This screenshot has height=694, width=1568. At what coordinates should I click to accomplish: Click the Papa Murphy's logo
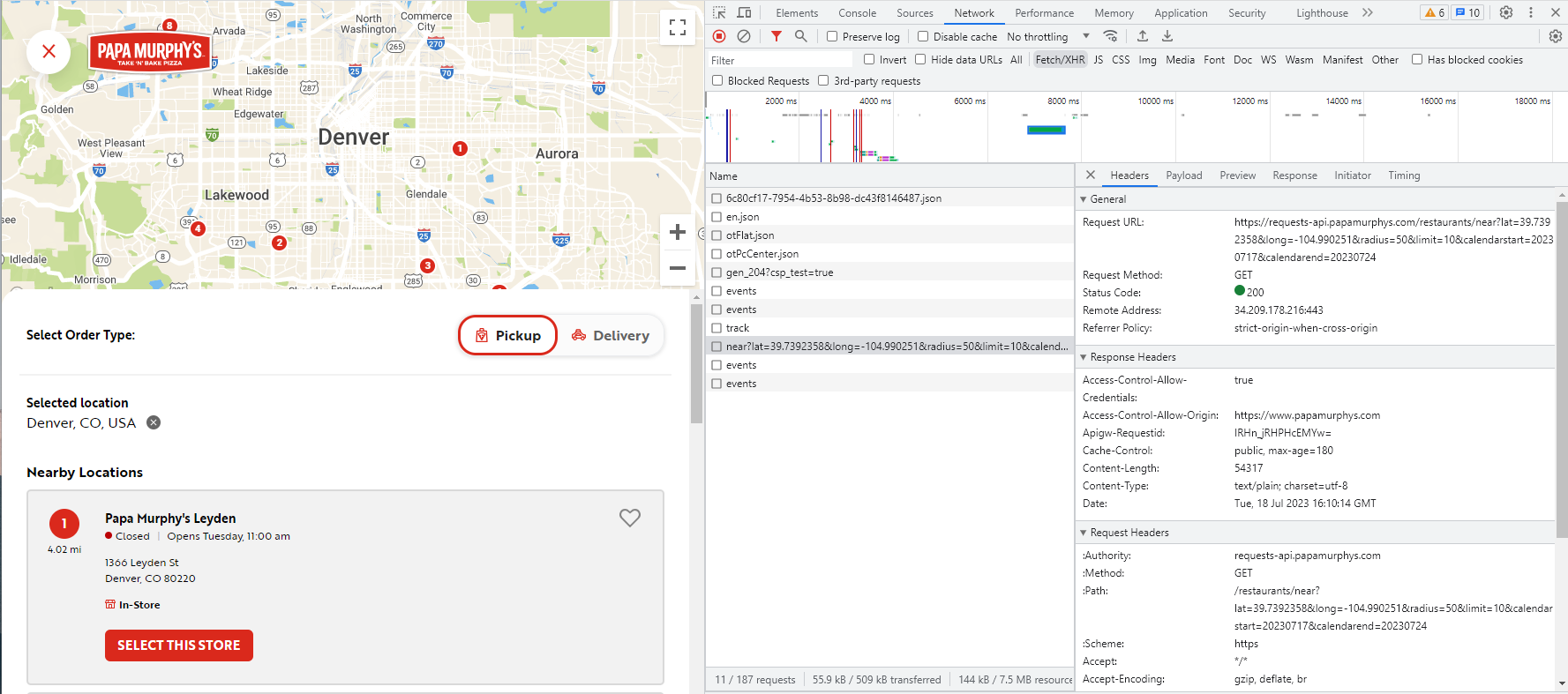pos(150,52)
